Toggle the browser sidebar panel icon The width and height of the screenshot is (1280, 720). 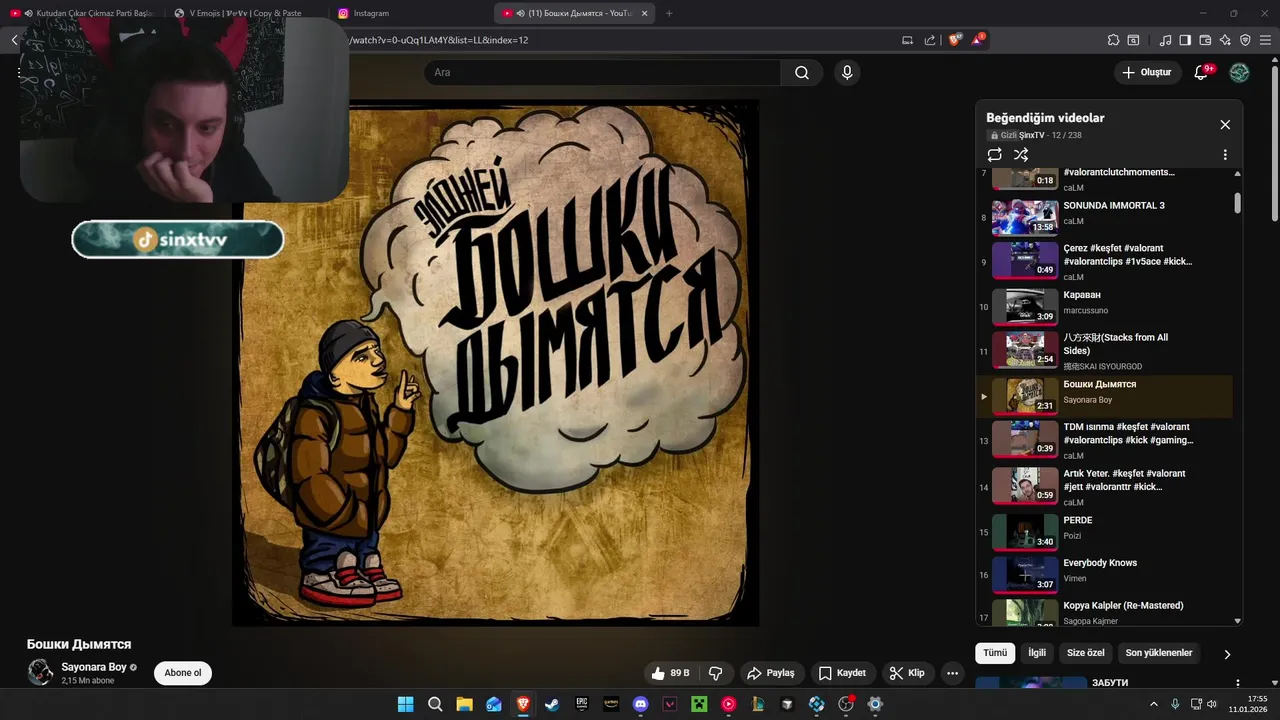pos(1185,40)
